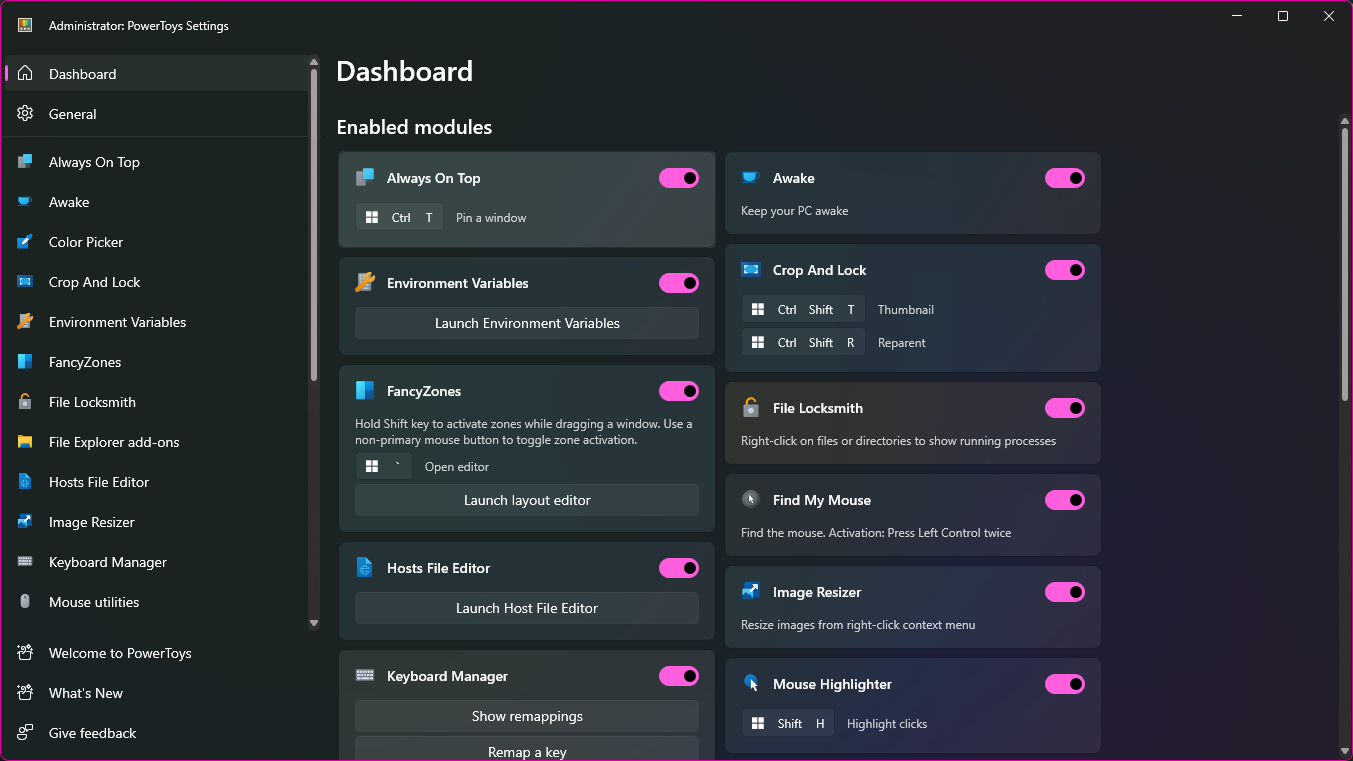Click the sidebar scrollbar down arrow
Image resolution: width=1353 pixels, height=761 pixels.
[x=314, y=623]
